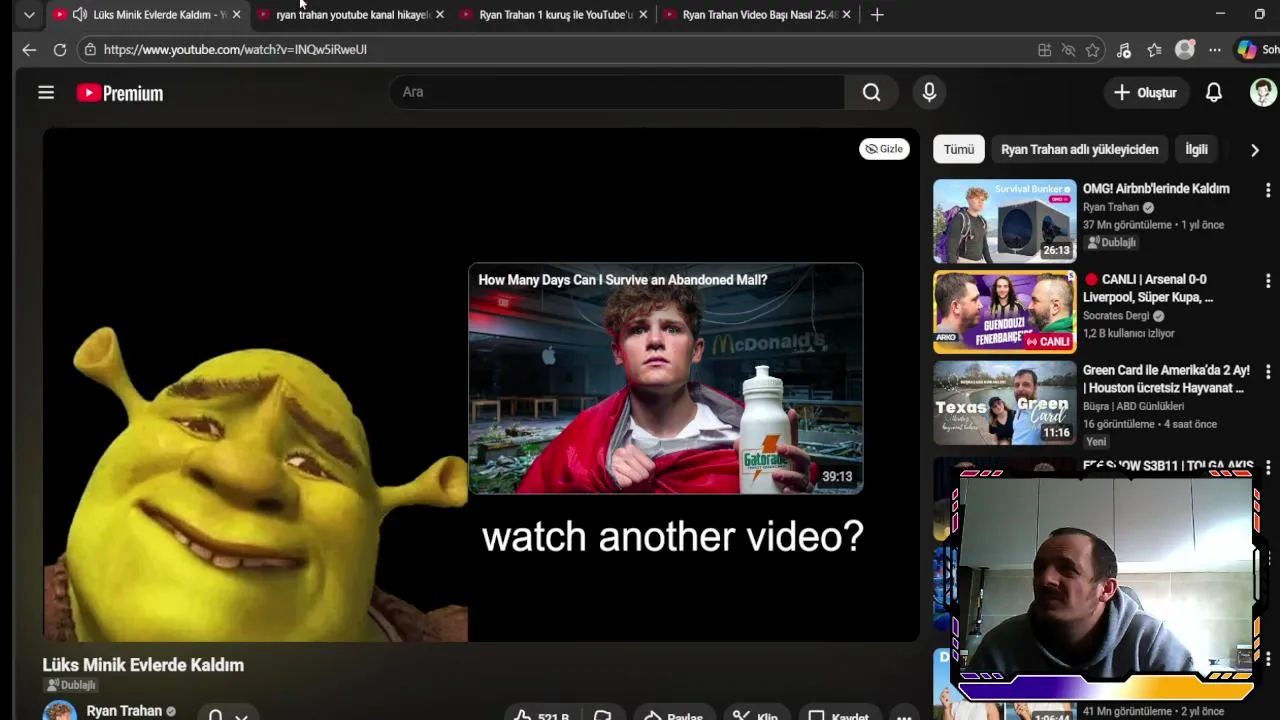Mute audio on the first tab
Screen dimensions: 1280x720
pos(79,15)
